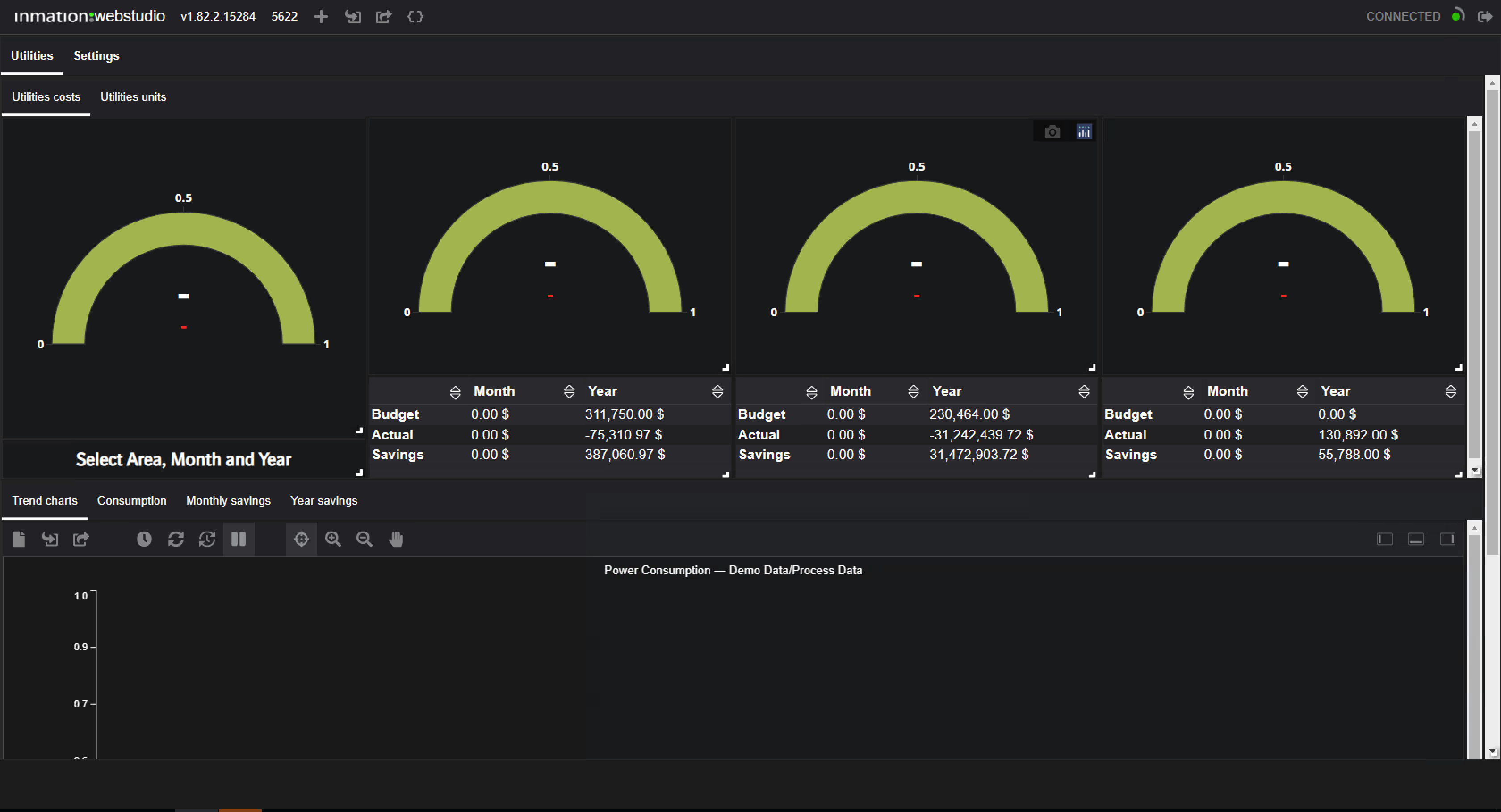Click the zoom out magnifier icon
The height and width of the screenshot is (812, 1501).
tap(364, 539)
